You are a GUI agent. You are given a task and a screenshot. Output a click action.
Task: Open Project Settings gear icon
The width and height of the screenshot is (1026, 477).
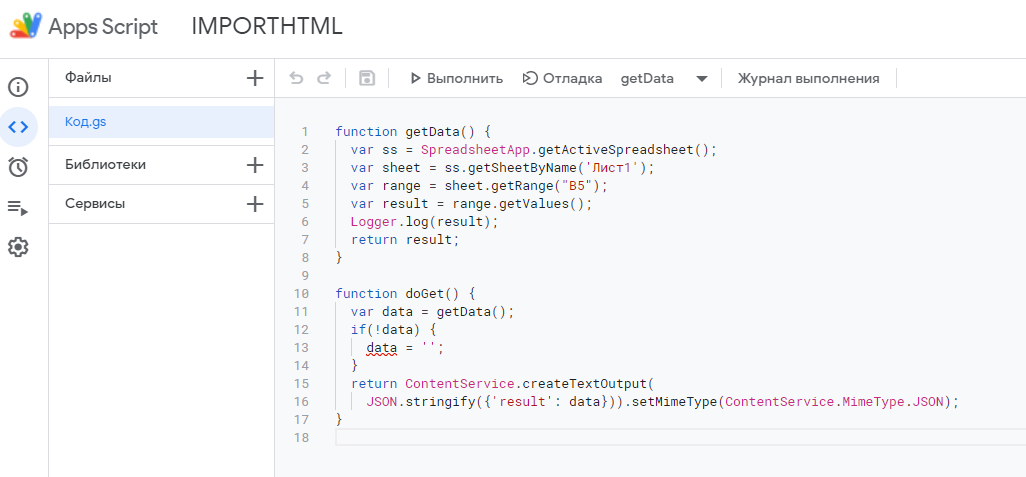18,247
